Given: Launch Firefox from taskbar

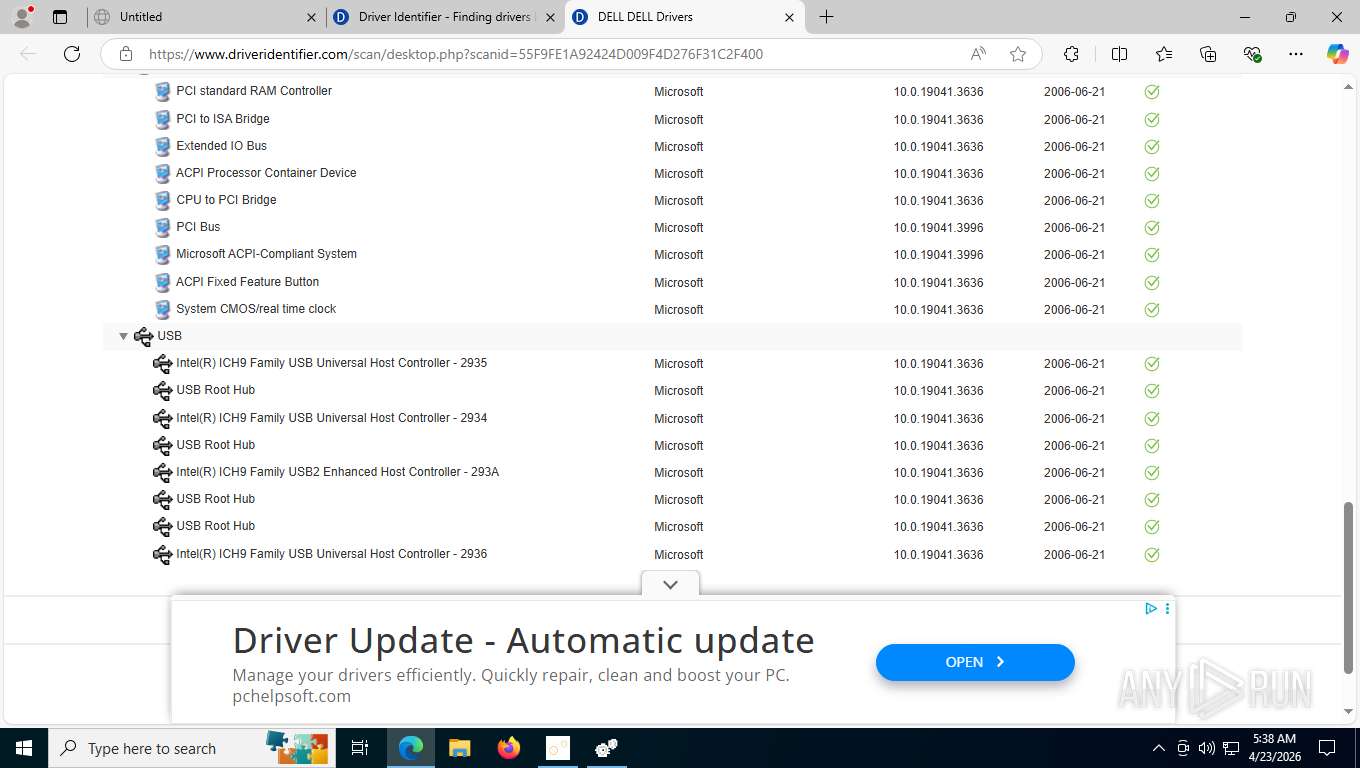Looking at the screenshot, I should point(509,748).
